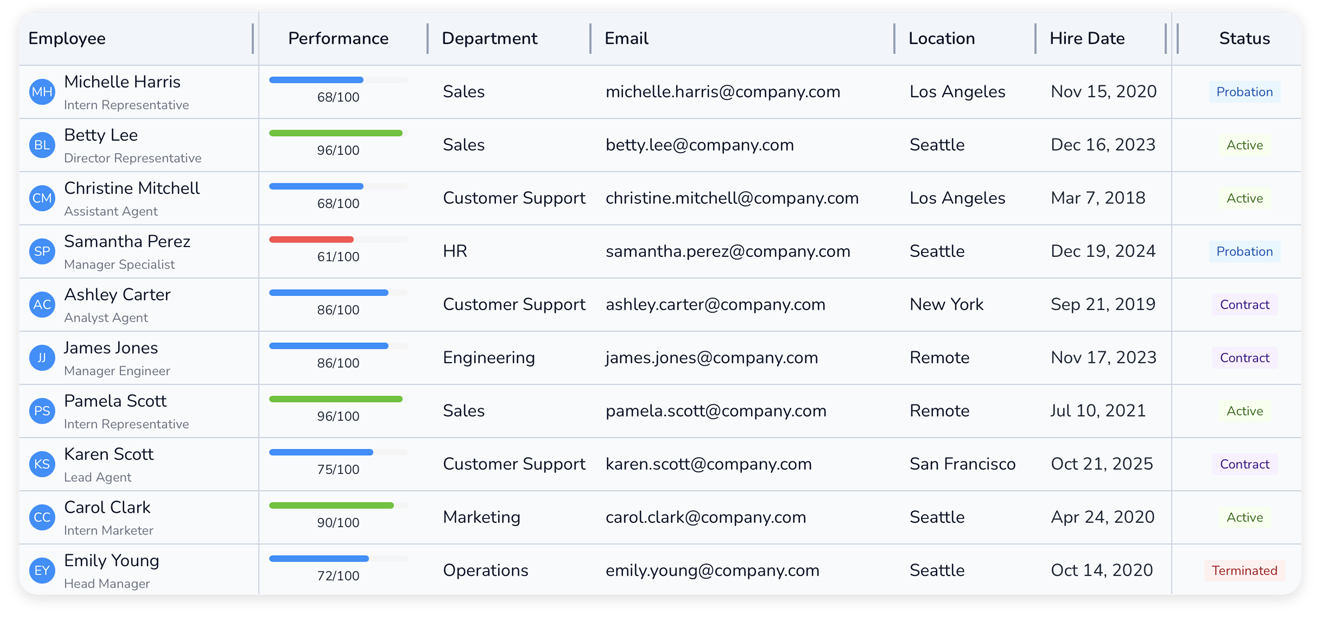Click Samantha Perez's red performance bar

click(x=312, y=240)
